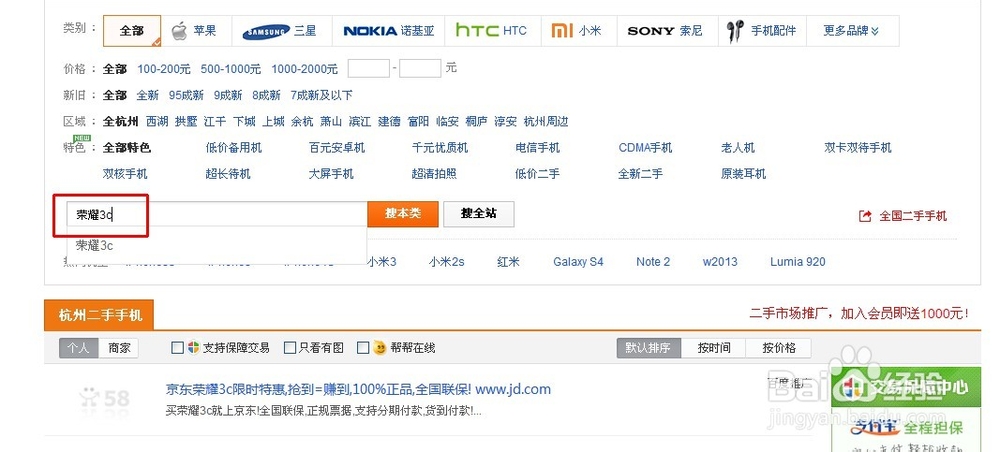
Task: Open the 手机配件 earphone accessories icon
Action: pyautogui.click(x=737, y=31)
